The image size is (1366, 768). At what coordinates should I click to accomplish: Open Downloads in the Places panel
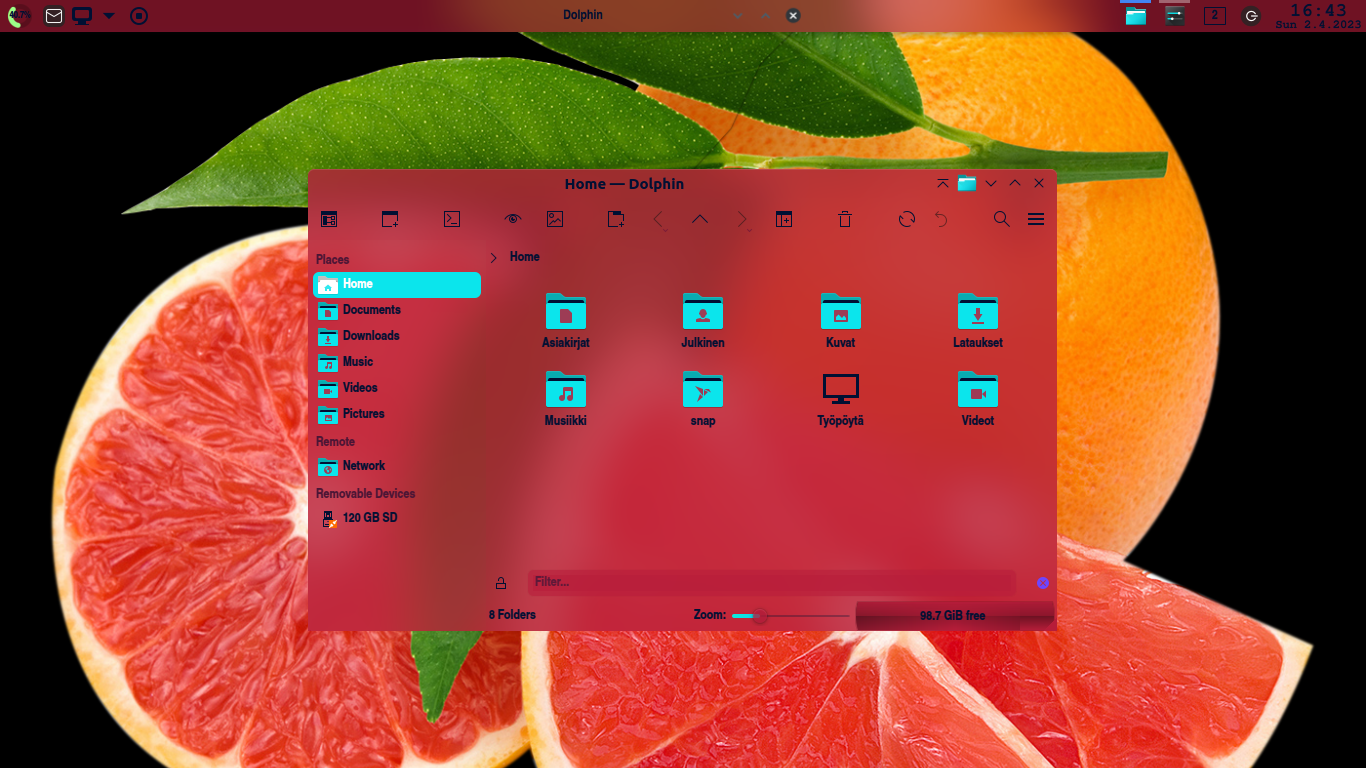pos(397,336)
